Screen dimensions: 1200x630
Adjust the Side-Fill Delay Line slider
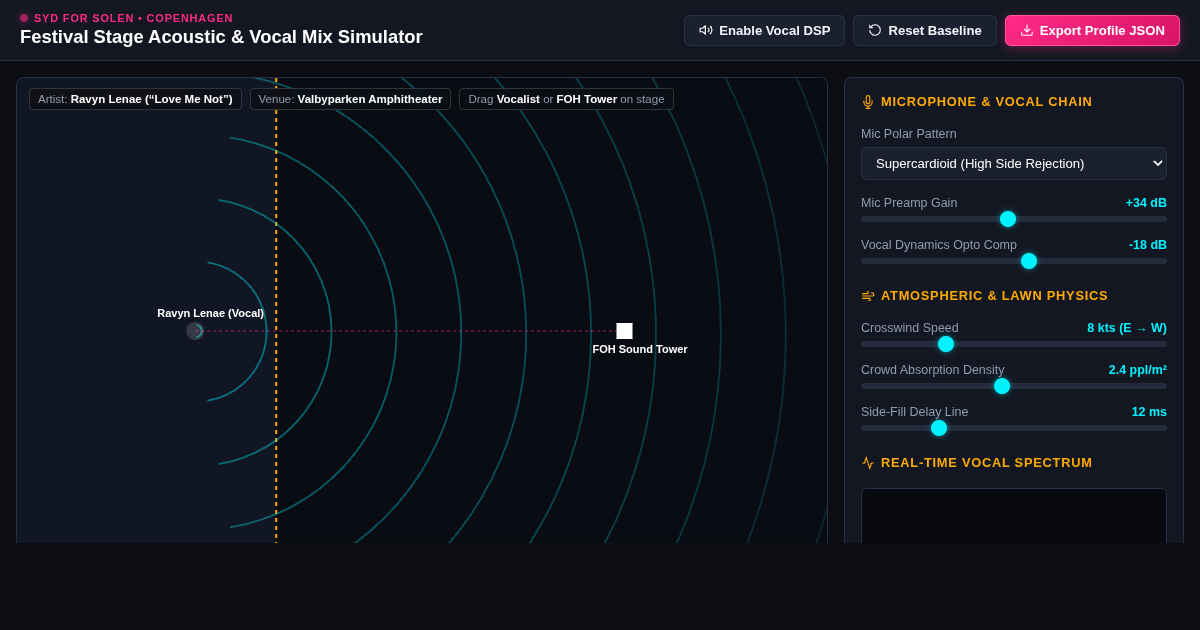[x=1014, y=428]
